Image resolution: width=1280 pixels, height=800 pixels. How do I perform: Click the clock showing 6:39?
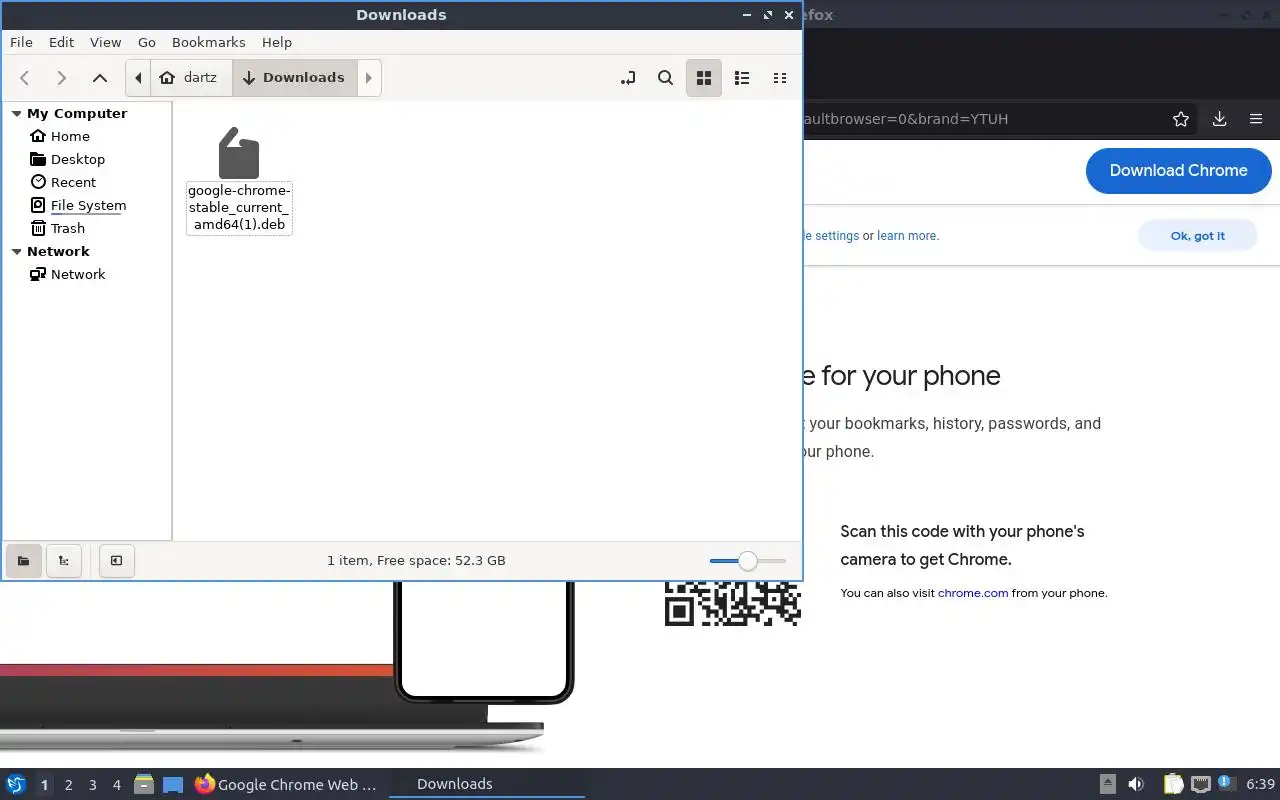pyautogui.click(x=1260, y=784)
